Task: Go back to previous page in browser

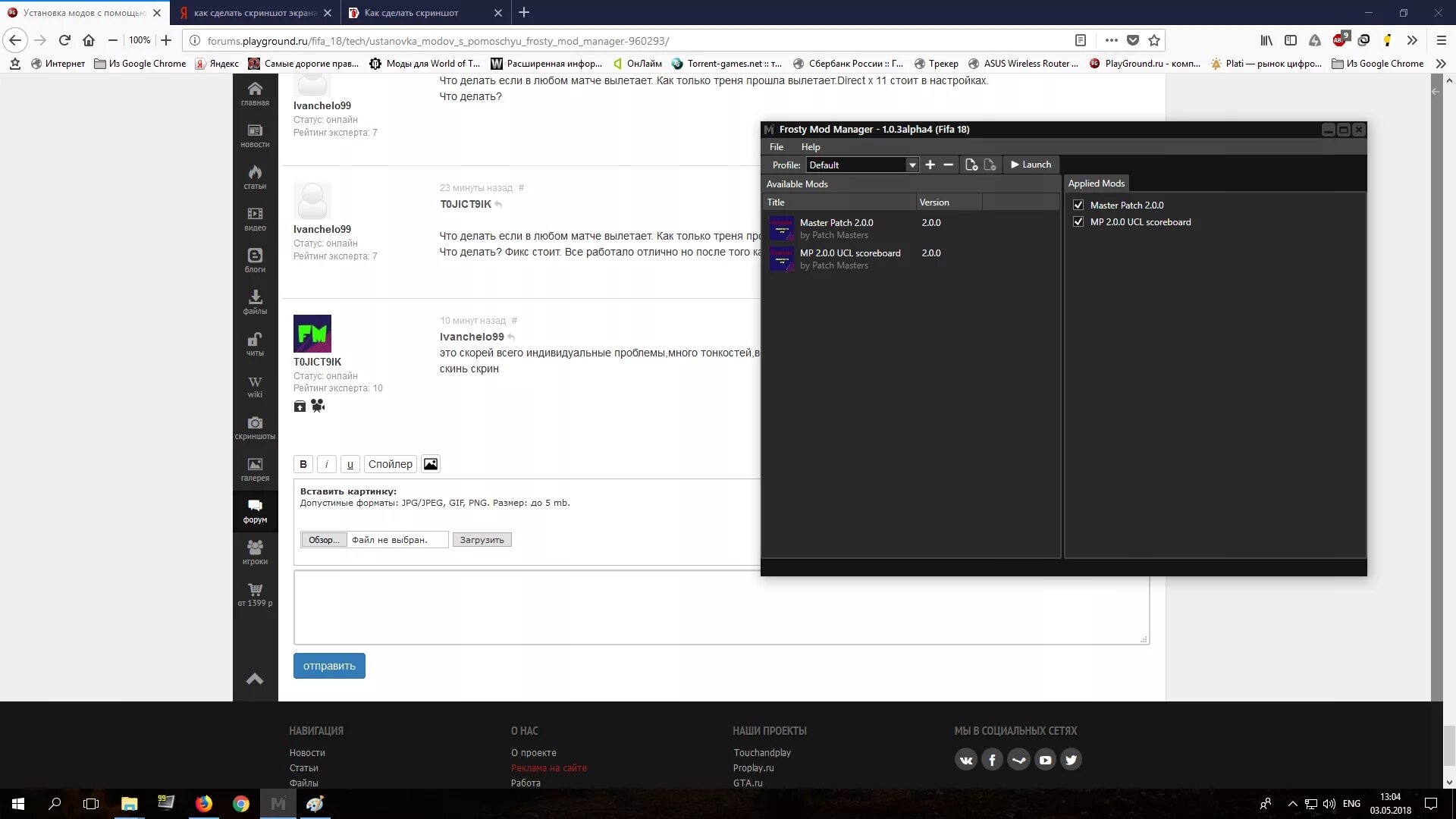Action: [15, 40]
